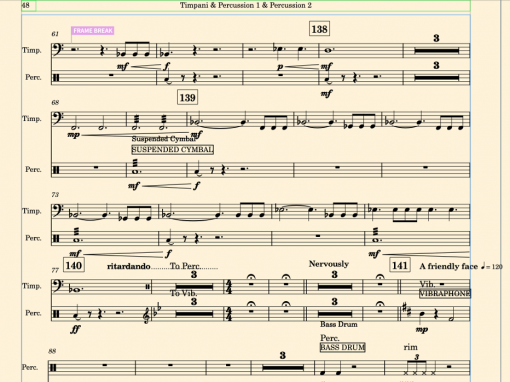Screen dimensions: 510x382
Task: Select the 4/4 time signature in Timp. staff
Action: [x=229, y=287]
